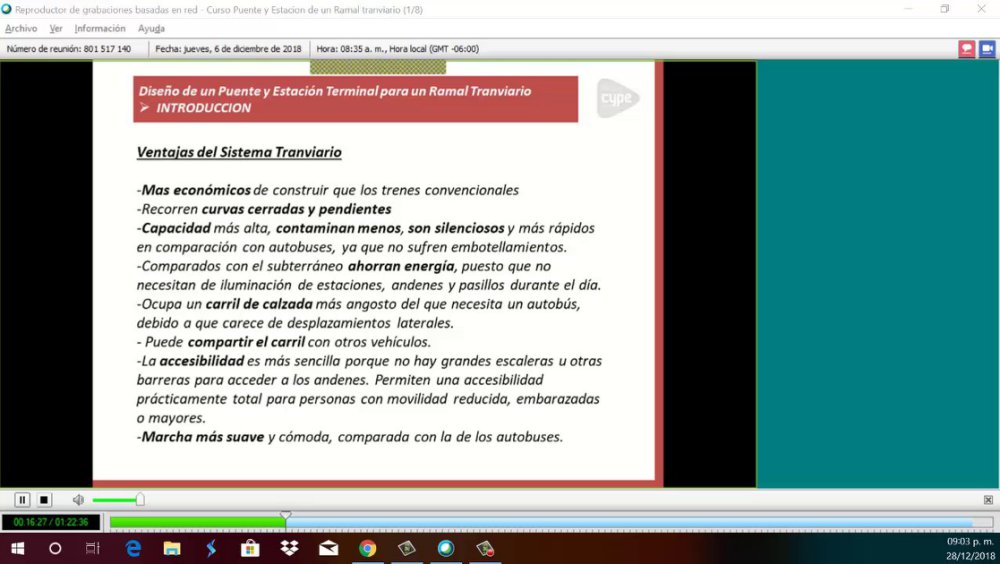This screenshot has width=1000, height=564.
Task: Open the Información menu
Action: point(100,29)
